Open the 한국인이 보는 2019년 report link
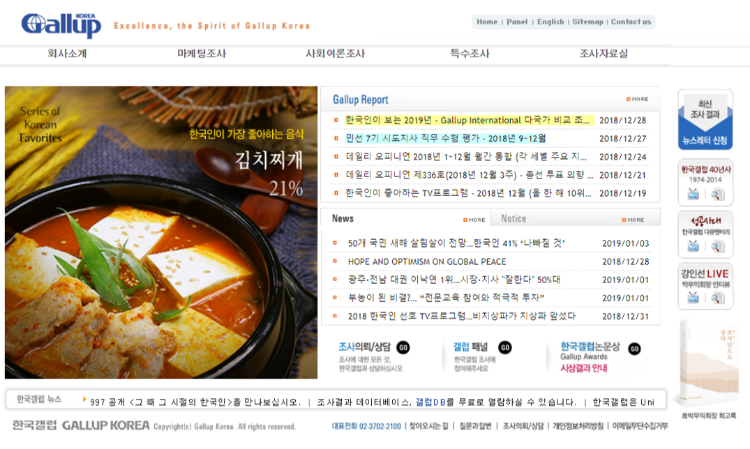The height and width of the screenshot is (449, 750). pyautogui.click(x=469, y=120)
